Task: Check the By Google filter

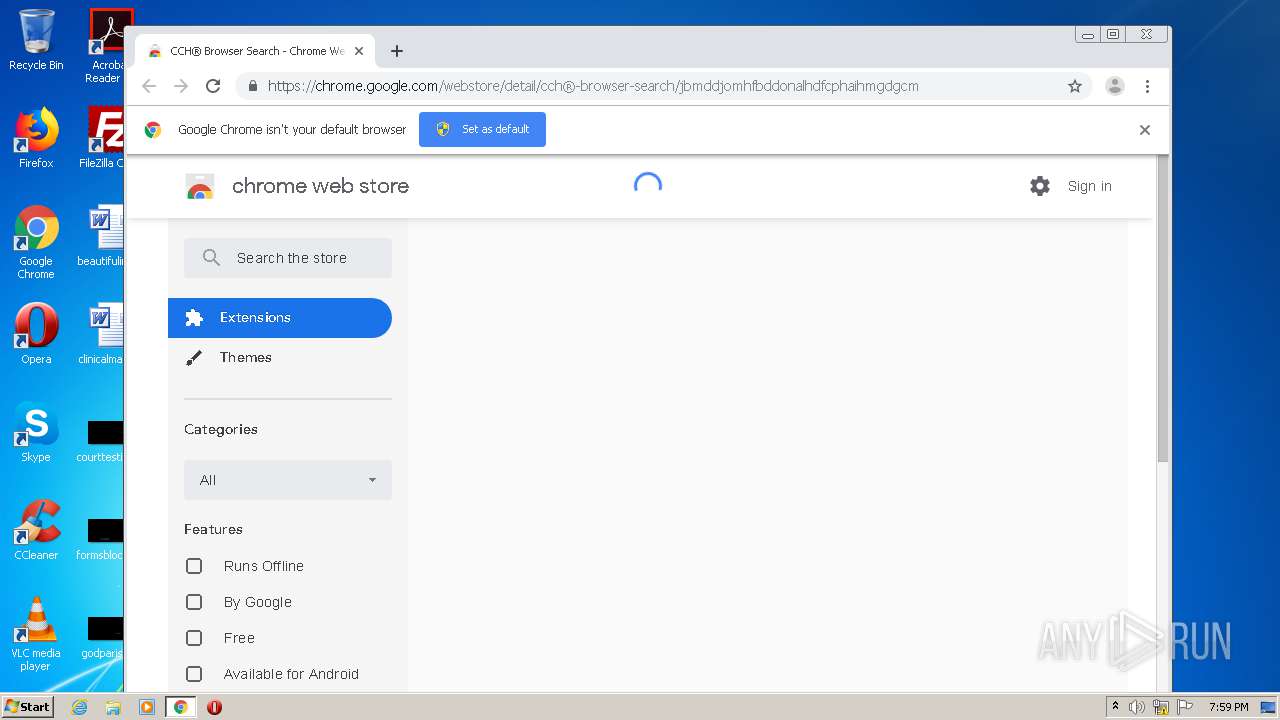Action: 194,602
